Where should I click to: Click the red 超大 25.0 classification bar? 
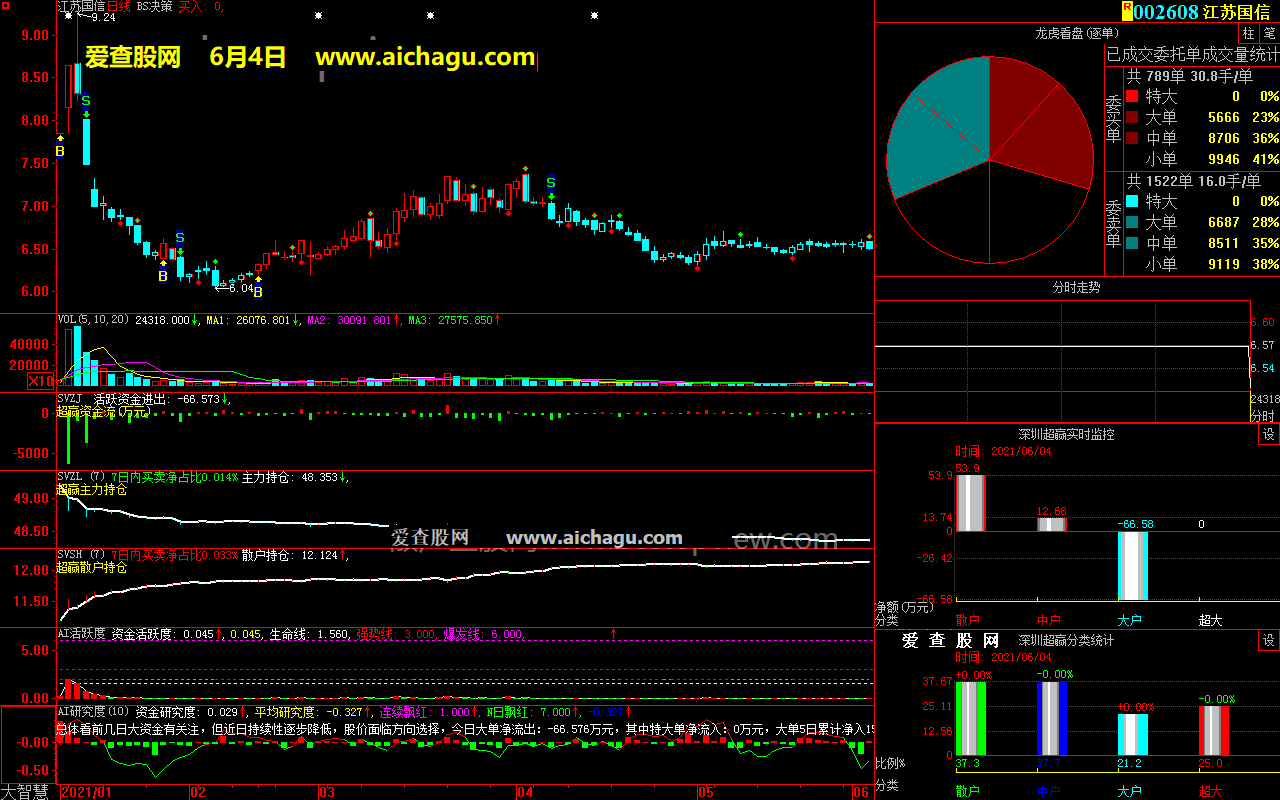click(x=1213, y=731)
